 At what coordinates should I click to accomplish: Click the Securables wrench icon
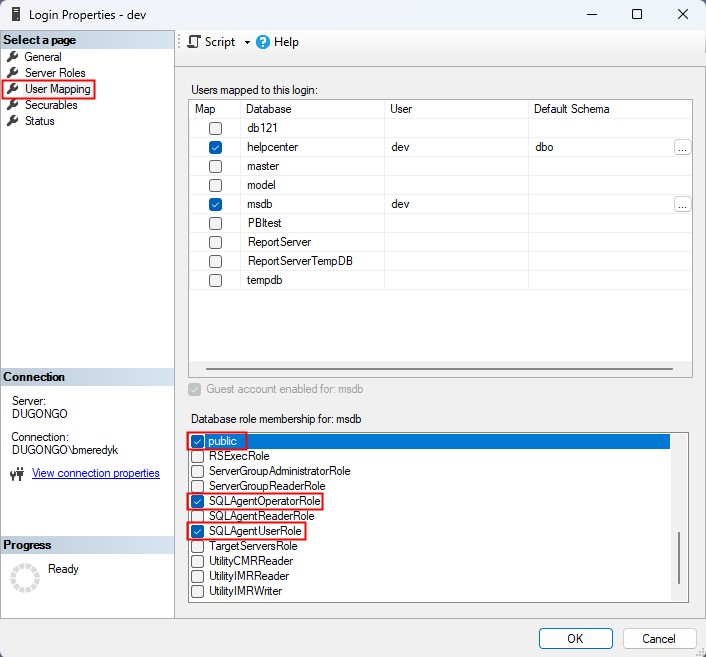point(13,105)
